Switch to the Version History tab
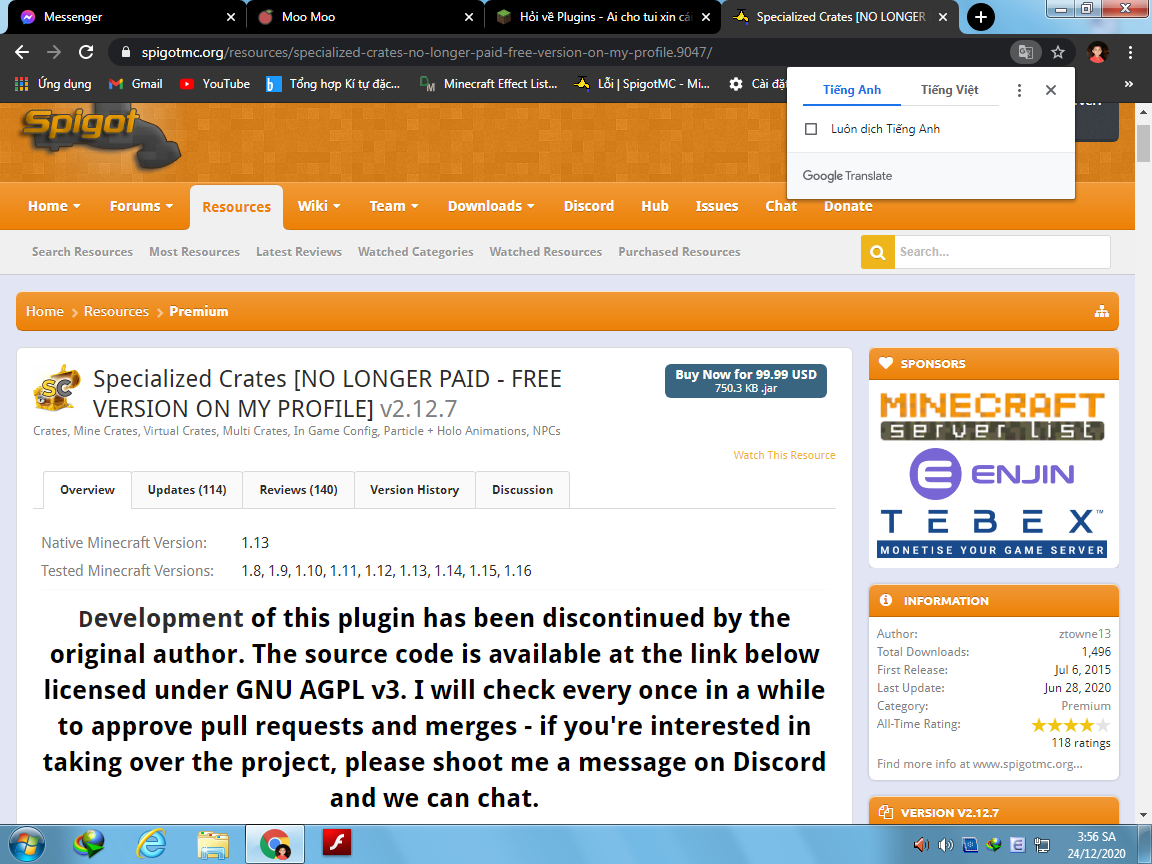The height and width of the screenshot is (864, 1152). pos(414,490)
